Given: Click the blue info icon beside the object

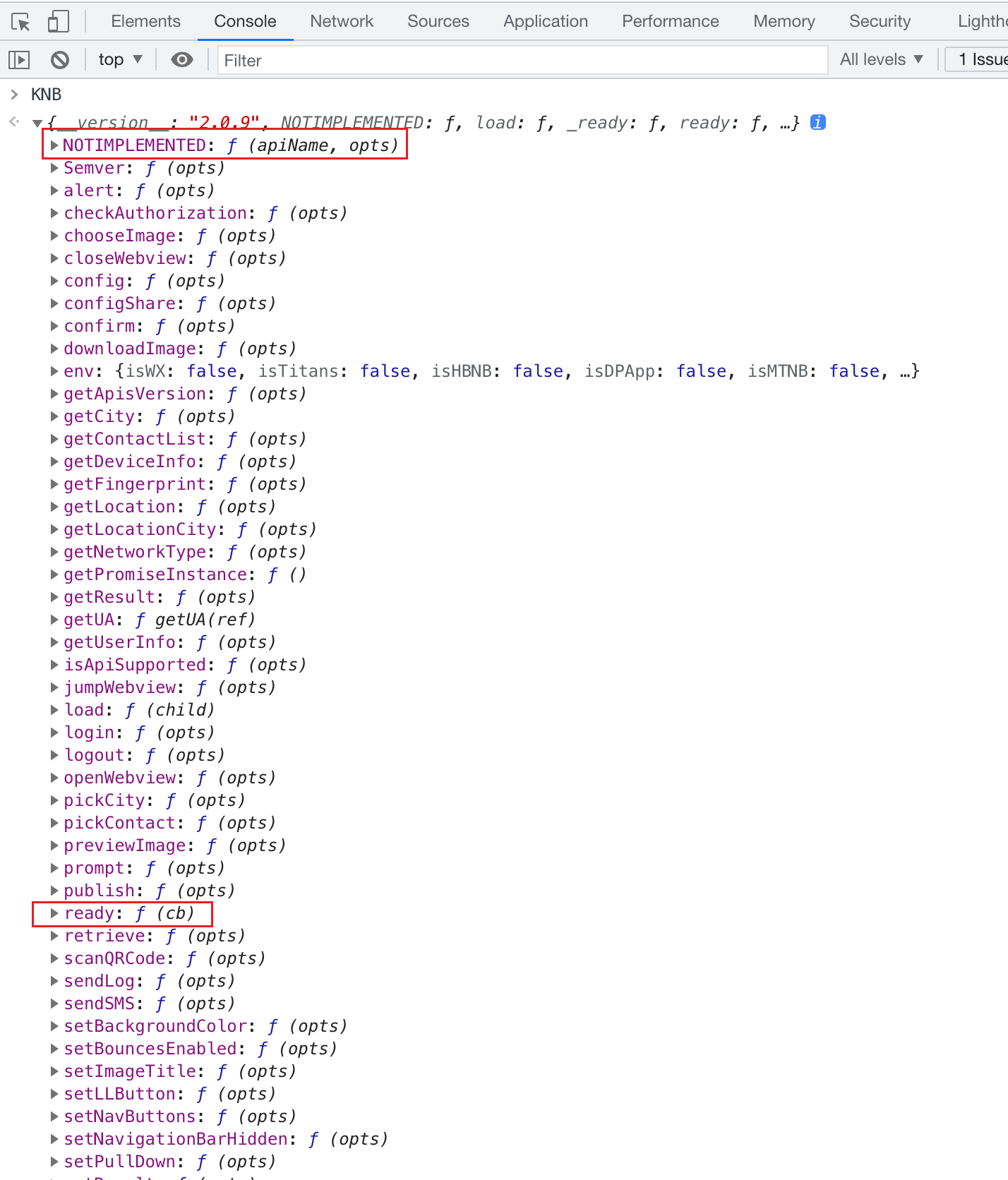Looking at the screenshot, I should point(817,122).
